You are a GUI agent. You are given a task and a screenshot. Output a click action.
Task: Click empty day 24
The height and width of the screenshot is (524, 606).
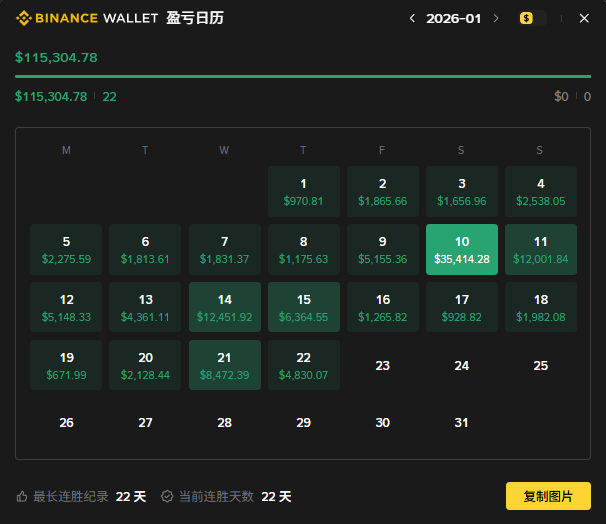click(x=462, y=365)
